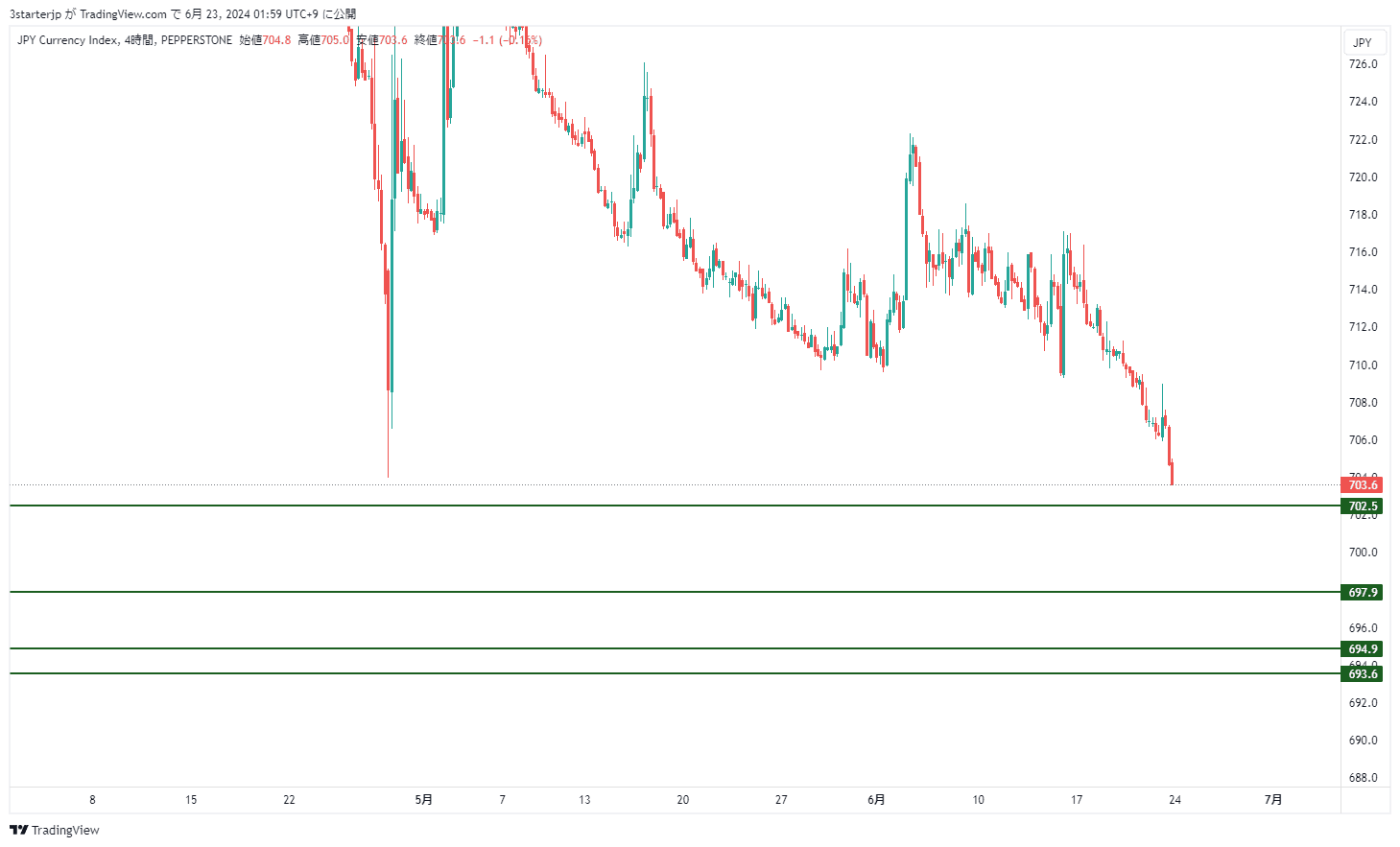The image size is (1400, 847).
Task: Select the red current price label 703.6
Action: point(1362,485)
